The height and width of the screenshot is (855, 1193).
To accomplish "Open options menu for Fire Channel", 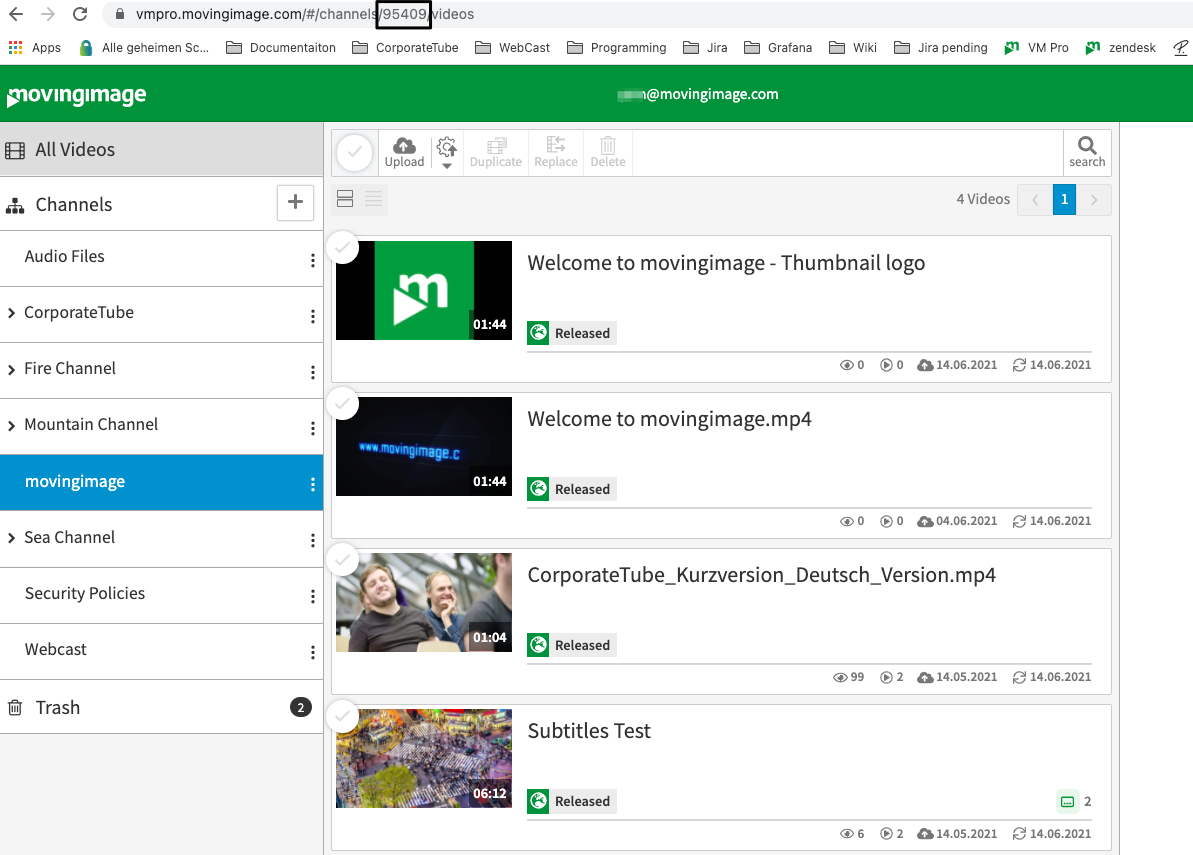I will click(313, 372).
